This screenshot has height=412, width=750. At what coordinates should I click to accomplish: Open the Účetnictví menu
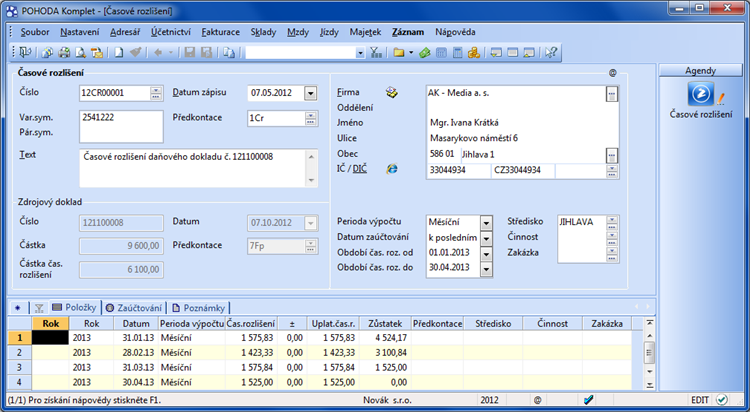[x=171, y=32]
